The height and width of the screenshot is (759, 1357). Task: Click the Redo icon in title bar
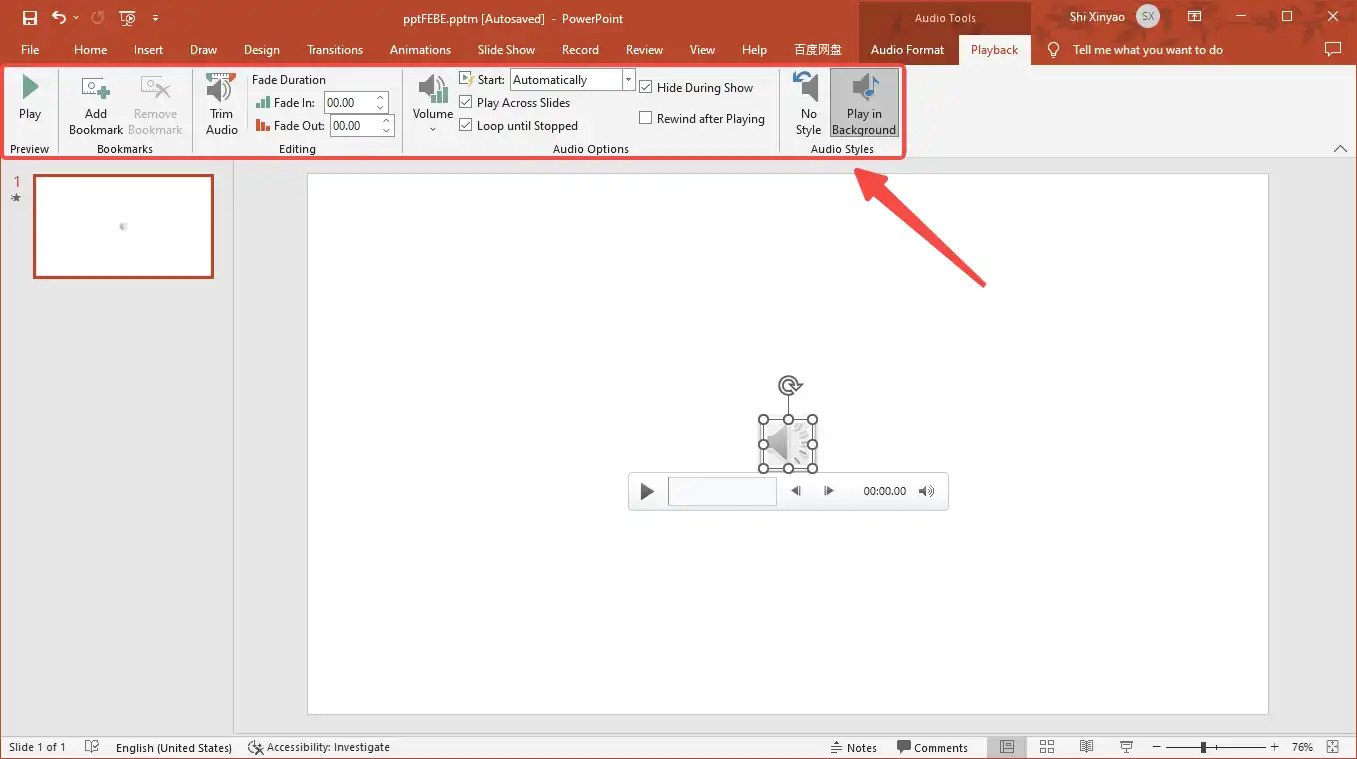tap(97, 18)
